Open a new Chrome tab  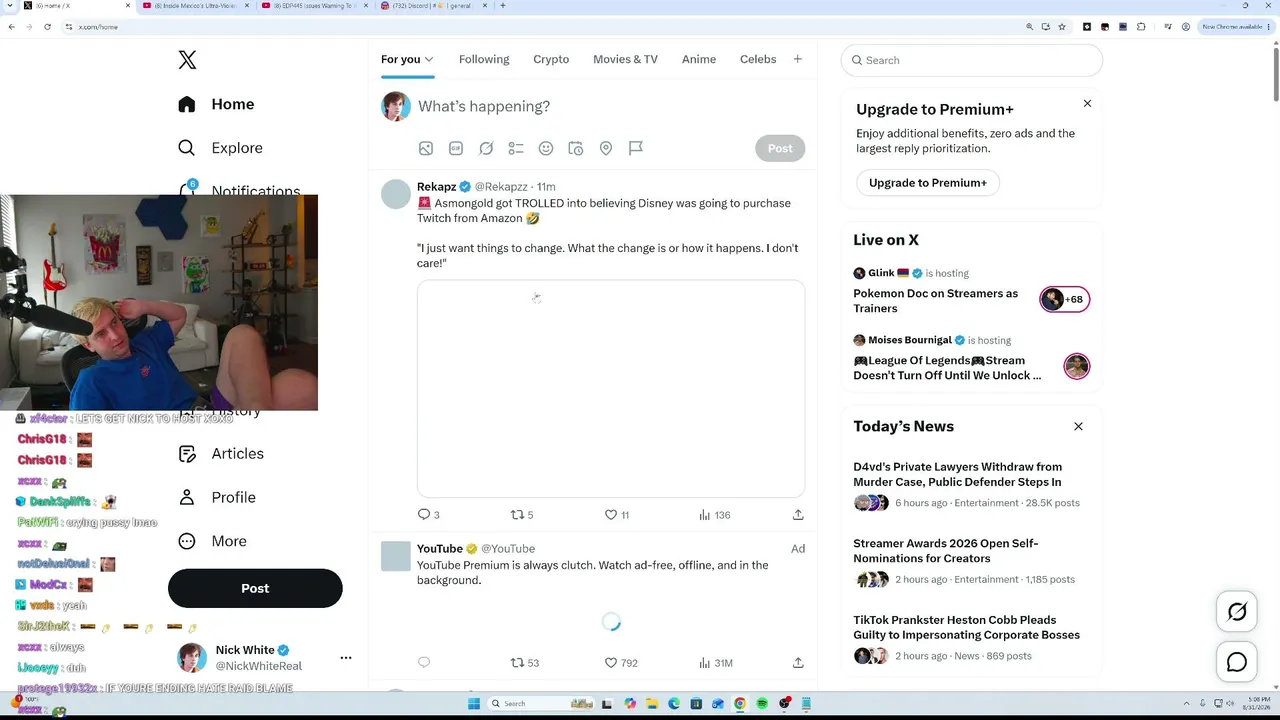pos(502,6)
